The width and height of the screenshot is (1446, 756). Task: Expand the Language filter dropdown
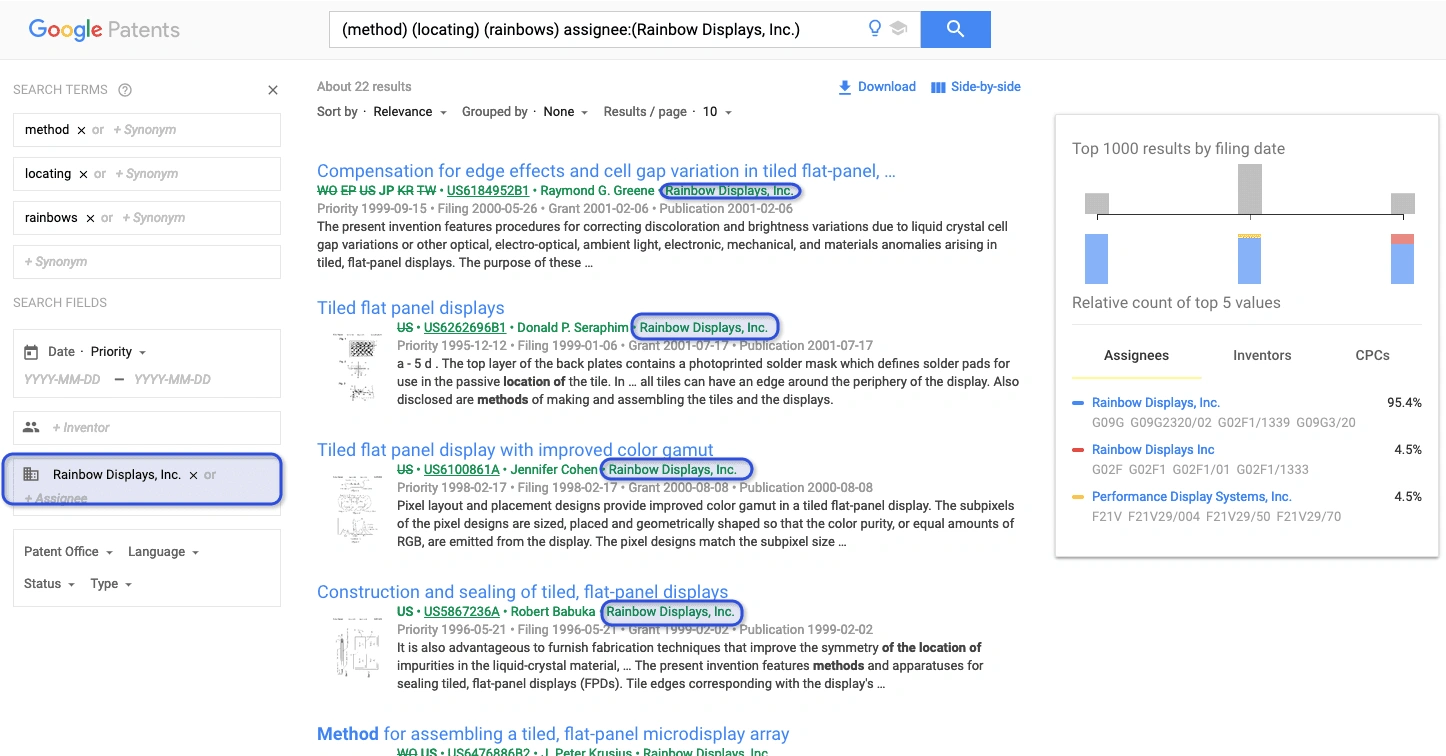coord(163,552)
